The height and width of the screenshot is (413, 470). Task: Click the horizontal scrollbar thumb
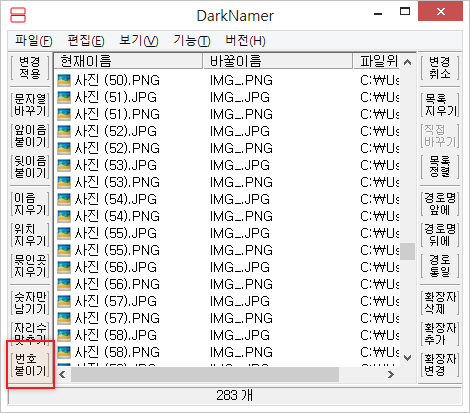coord(205,374)
